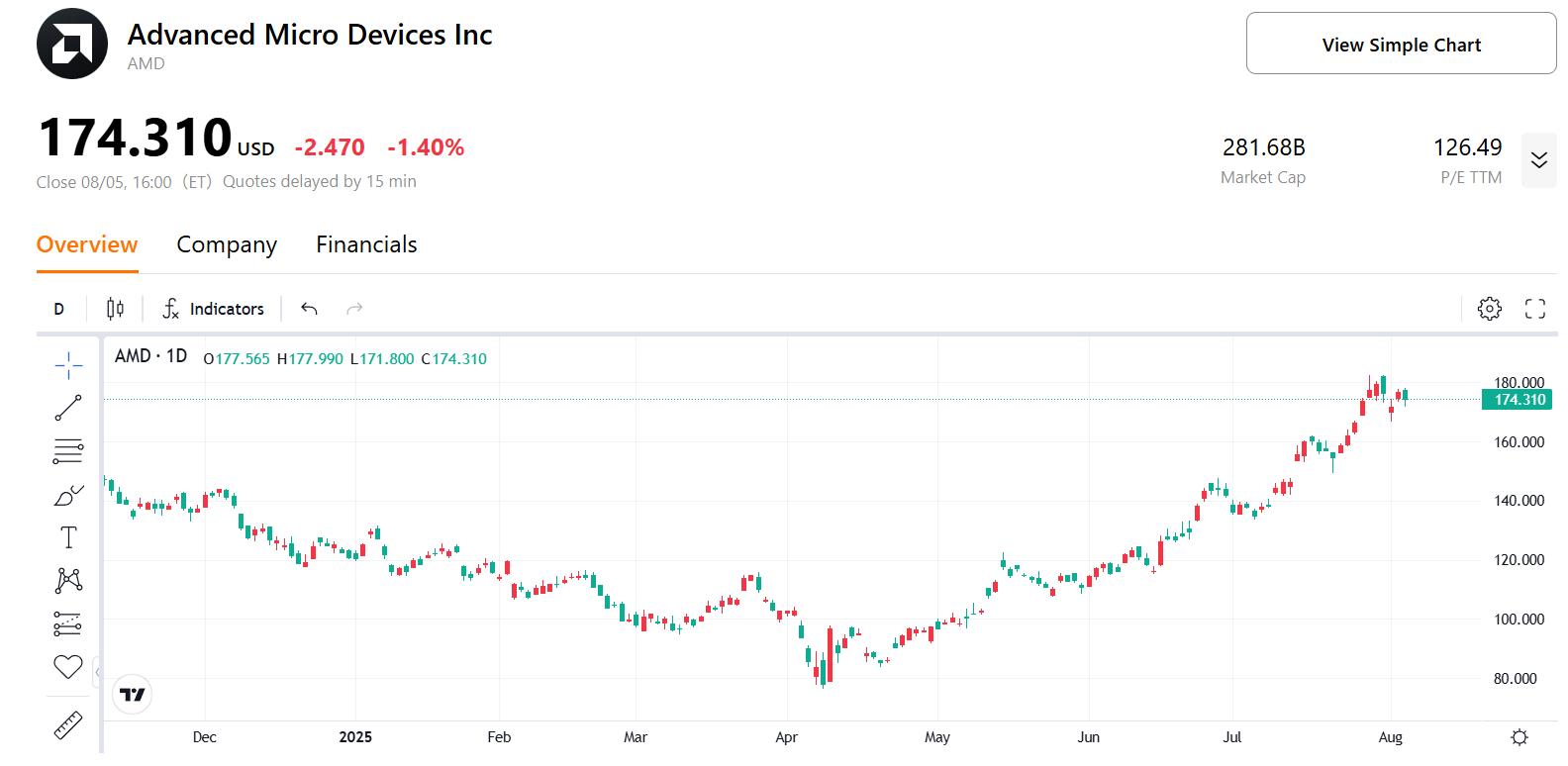This screenshot has width=1568, height=766.
Task: Toggle fullscreen chart mode
Action: [x=1533, y=308]
